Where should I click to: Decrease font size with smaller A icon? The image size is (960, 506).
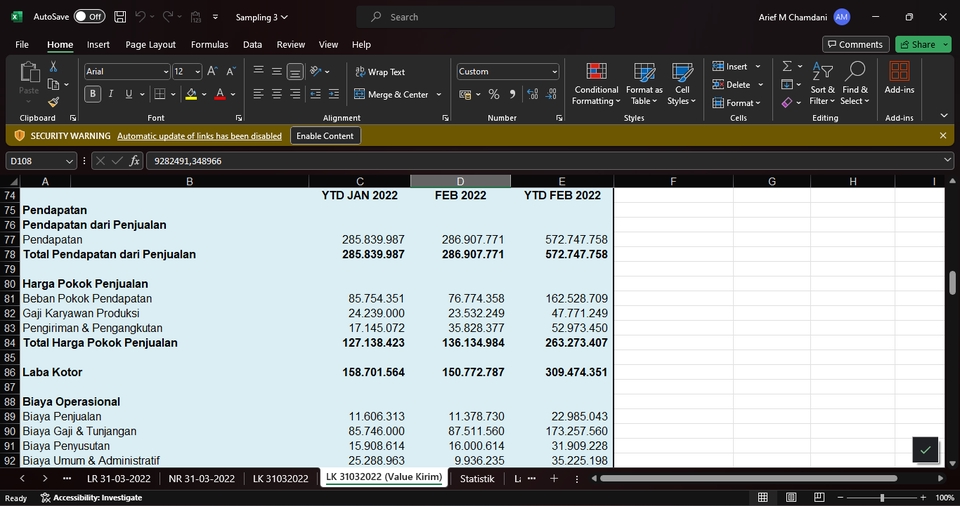pos(230,71)
